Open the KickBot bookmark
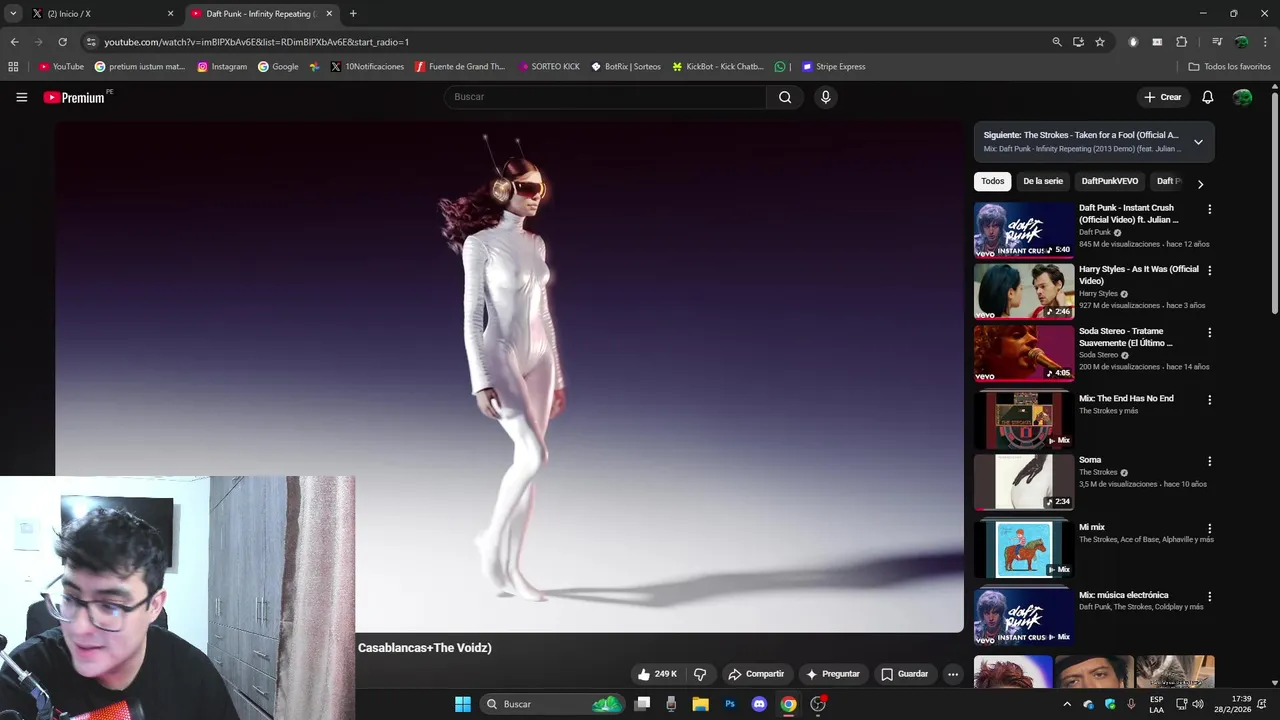This screenshot has width=1280, height=720. coord(718,67)
